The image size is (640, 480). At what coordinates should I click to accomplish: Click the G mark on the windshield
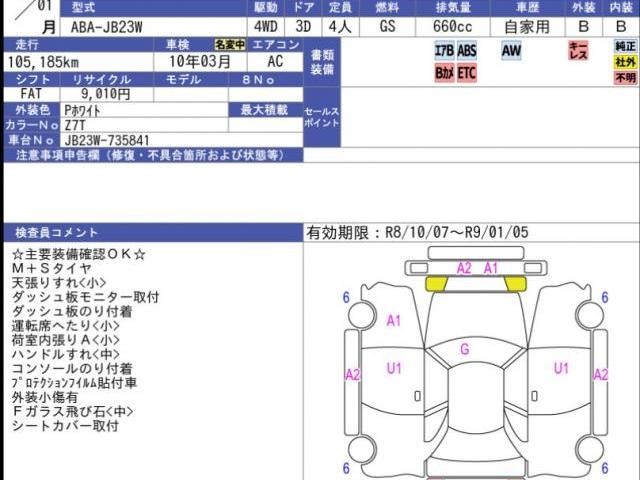tap(464, 349)
